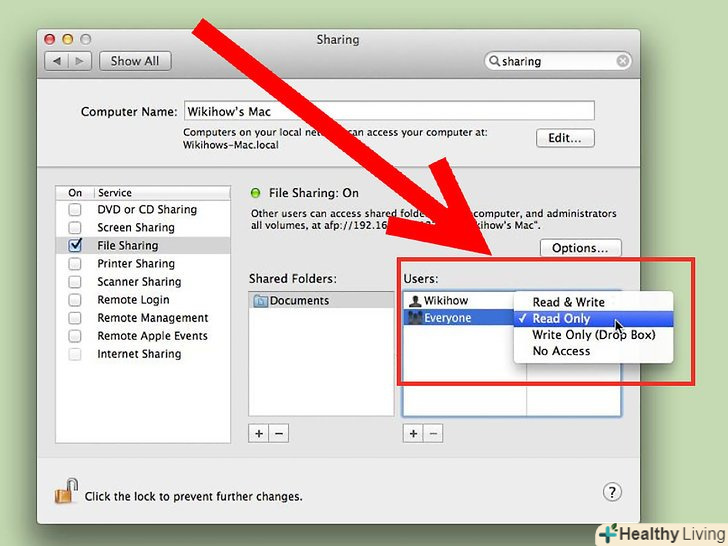Enable the Remote Login checkbox
Viewport: 728px width, 546px height.
(75, 300)
